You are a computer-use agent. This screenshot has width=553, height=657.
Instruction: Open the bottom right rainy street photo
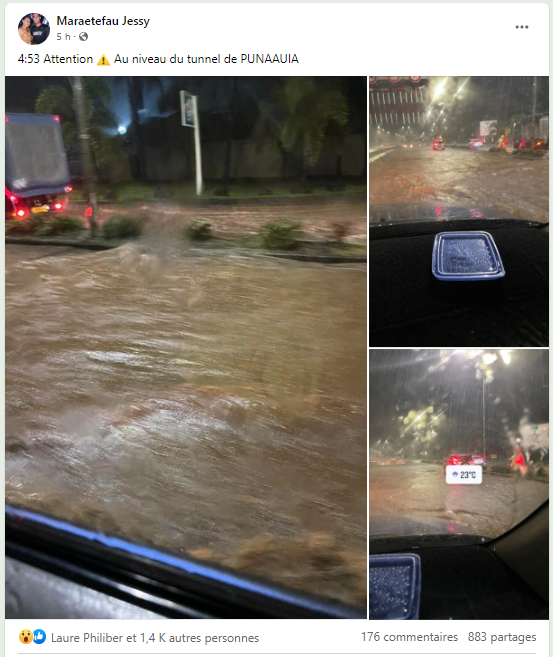(459, 484)
